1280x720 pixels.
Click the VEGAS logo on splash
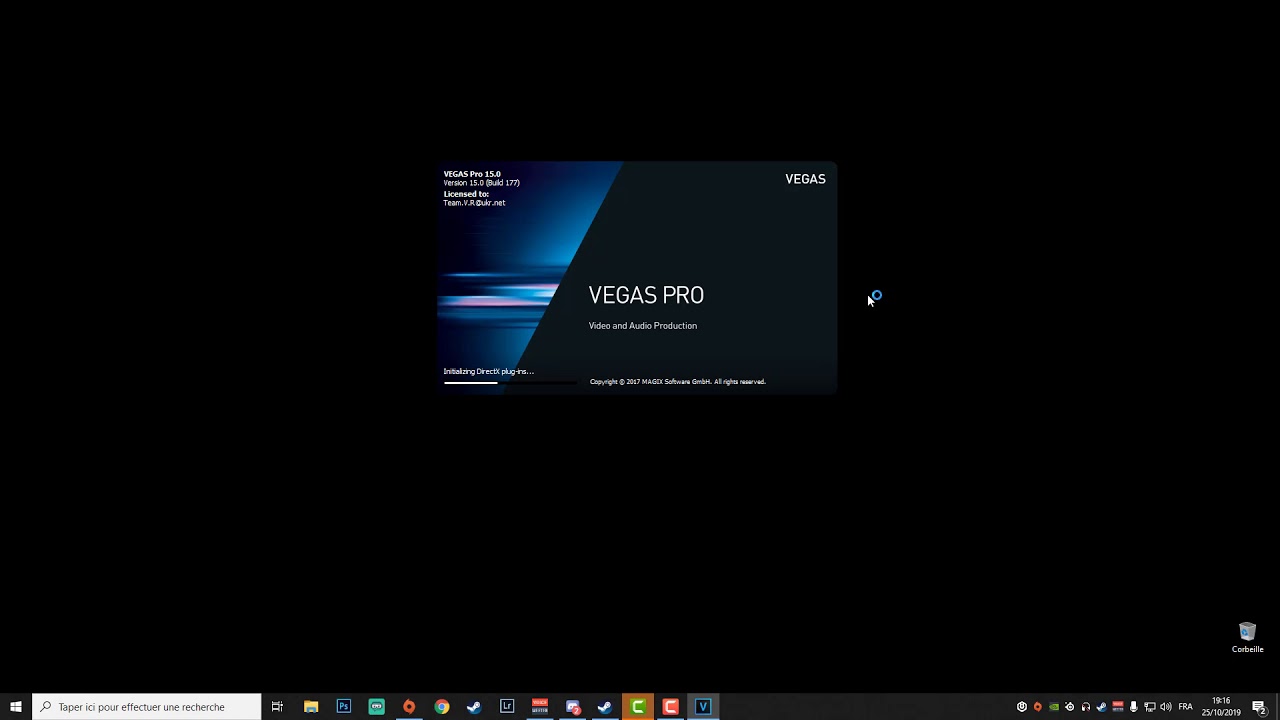[805, 179]
